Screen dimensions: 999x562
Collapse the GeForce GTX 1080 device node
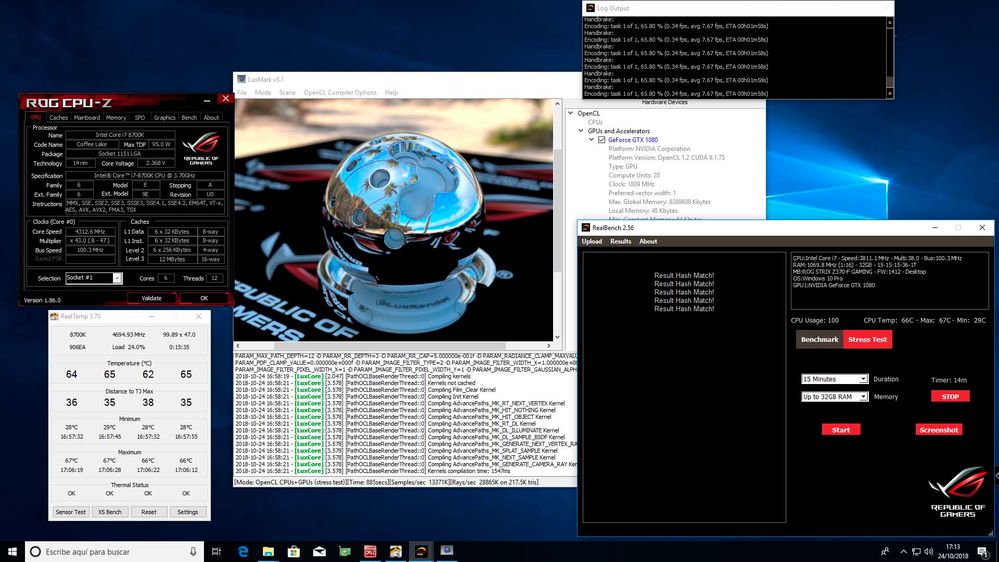click(591, 140)
